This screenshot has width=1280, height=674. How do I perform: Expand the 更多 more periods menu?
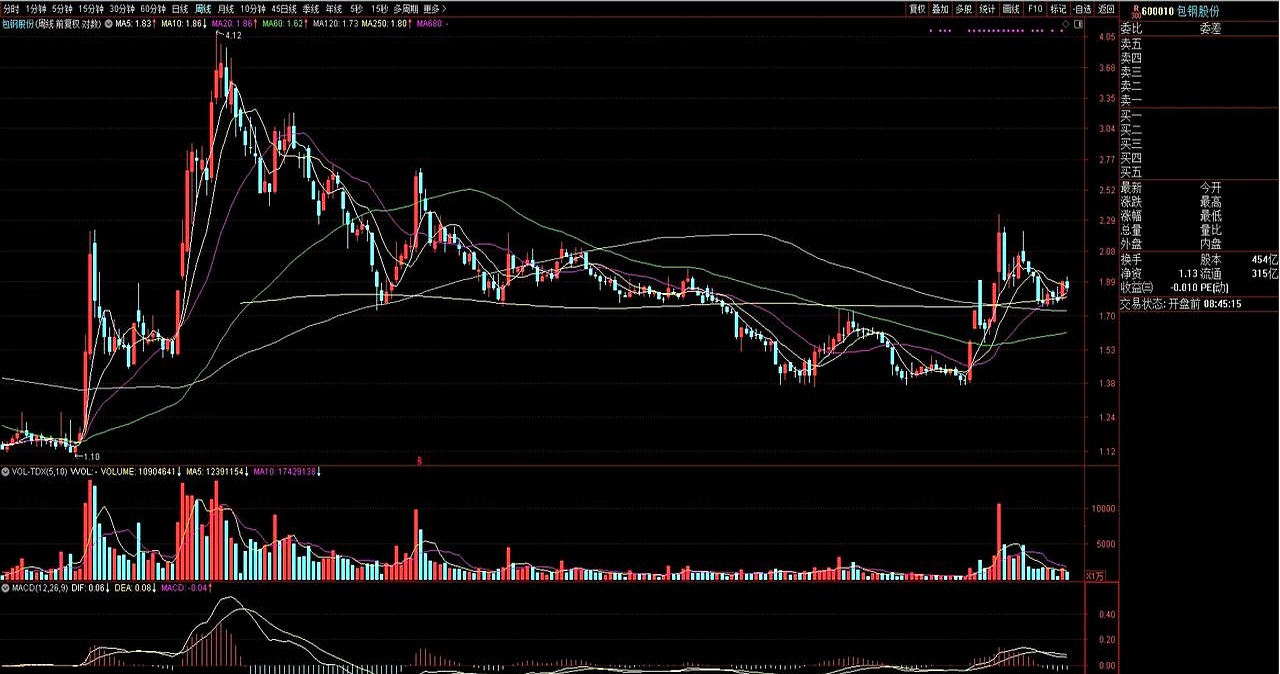[x=434, y=8]
